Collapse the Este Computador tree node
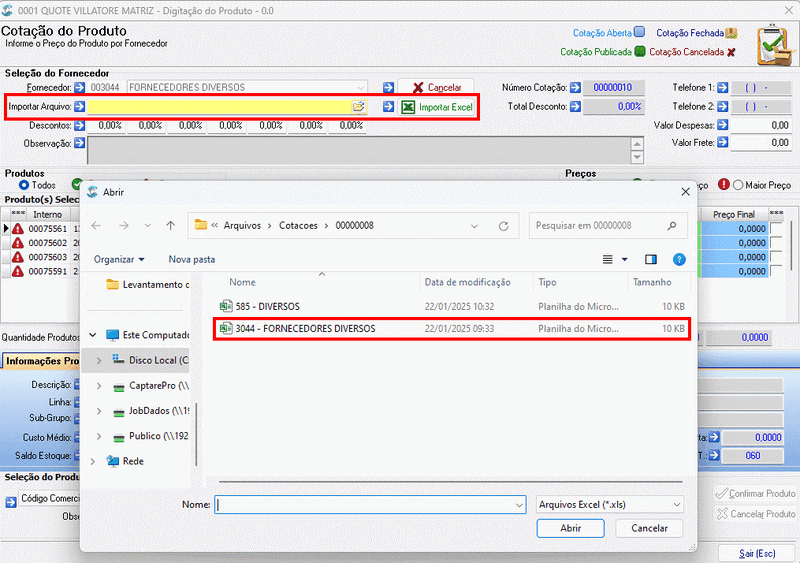This screenshot has width=800, height=563. 93,335
